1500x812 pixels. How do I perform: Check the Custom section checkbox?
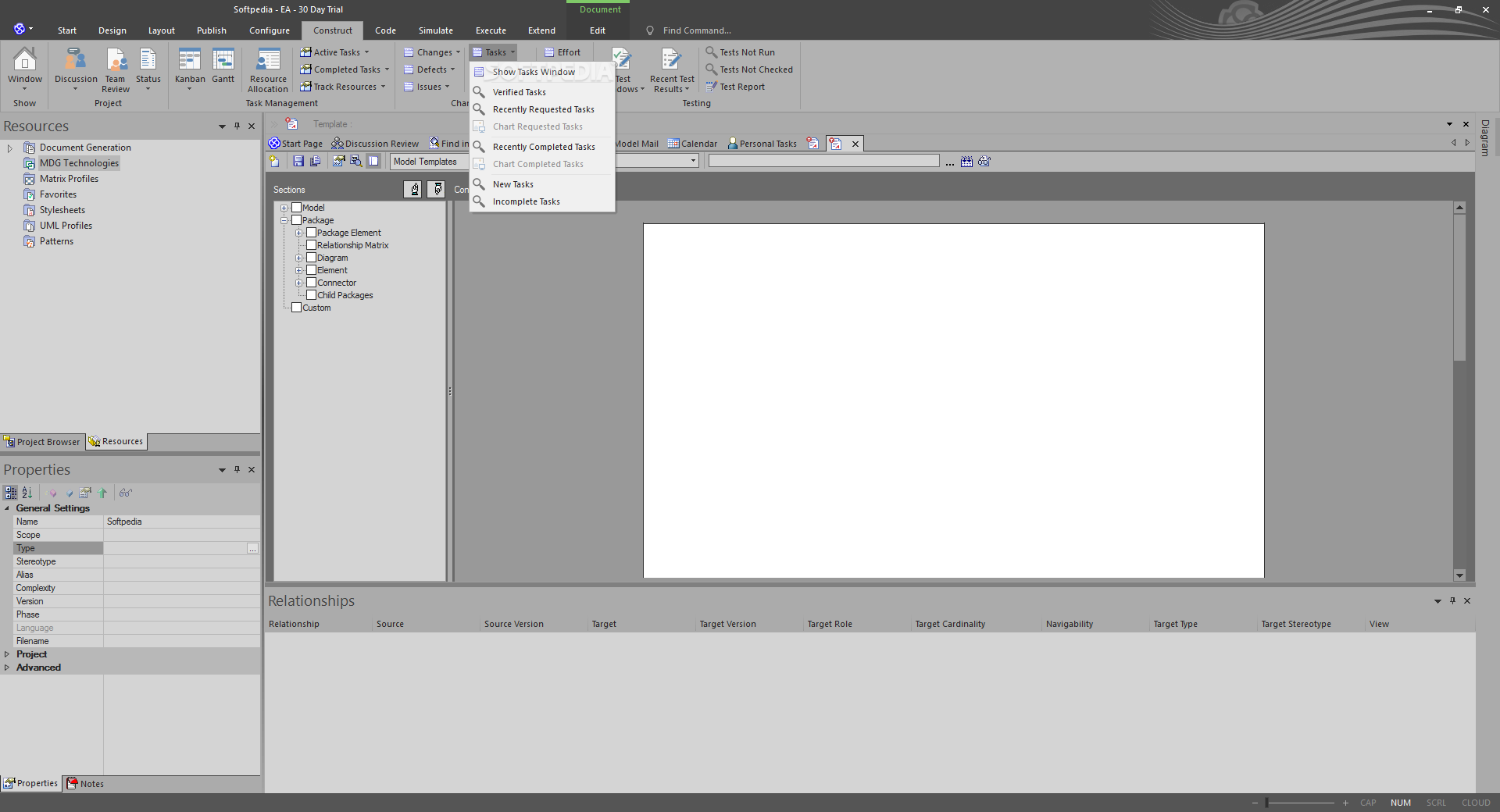(296, 308)
